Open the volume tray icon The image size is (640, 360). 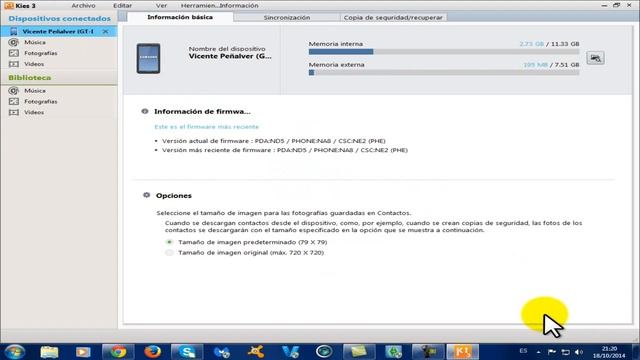[x=579, y=352]
